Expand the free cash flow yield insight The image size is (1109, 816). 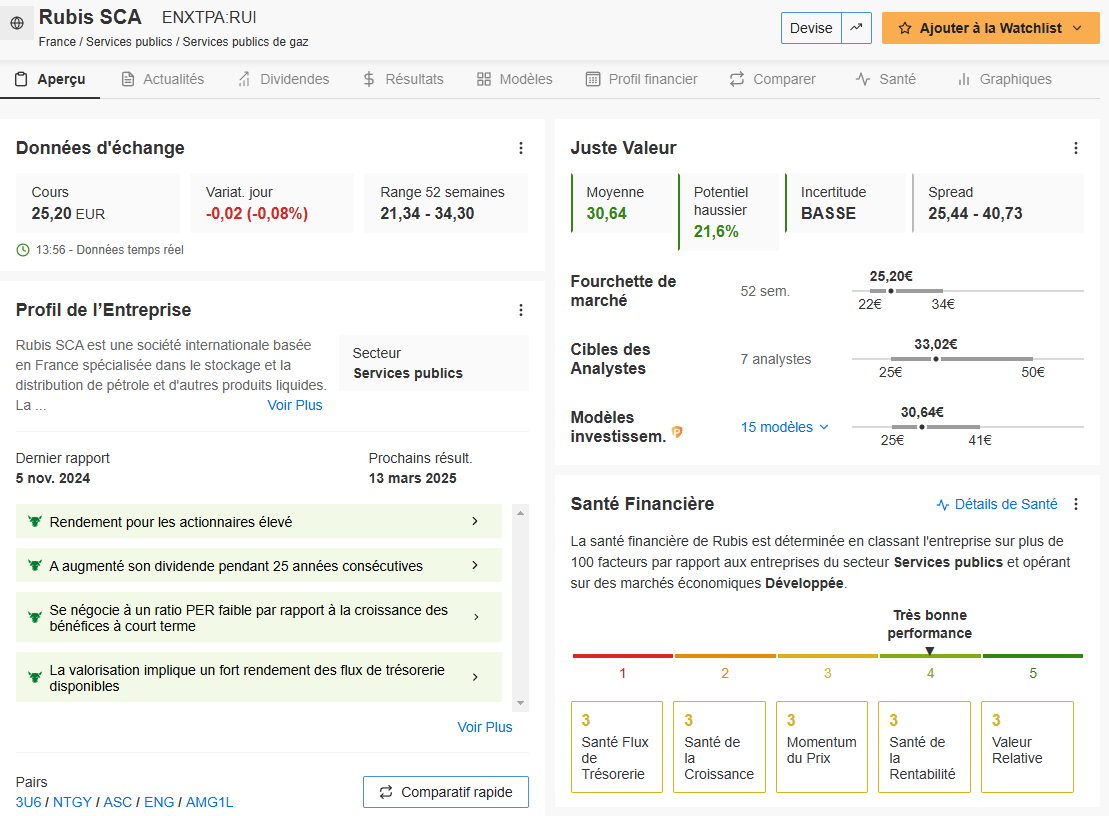259,677
